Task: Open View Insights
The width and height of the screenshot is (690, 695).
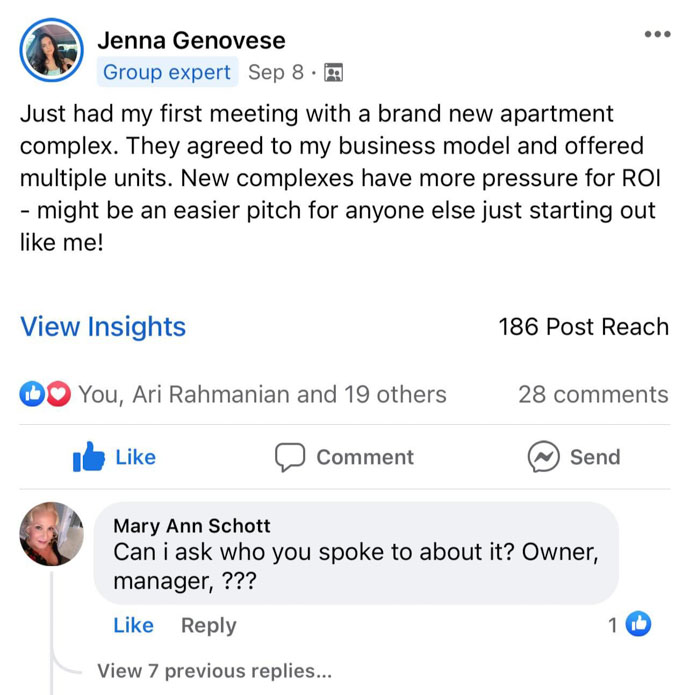Action: coord(103,327)
